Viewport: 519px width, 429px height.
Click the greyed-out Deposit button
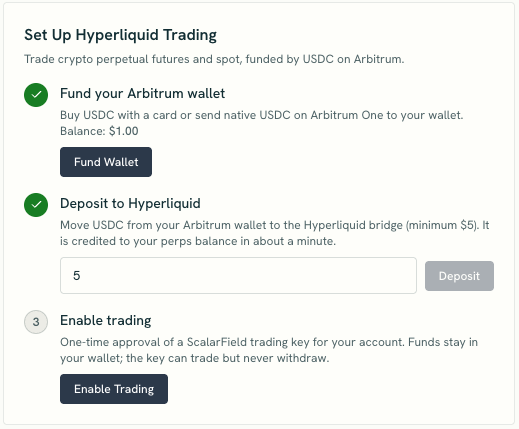click(459, 276)
